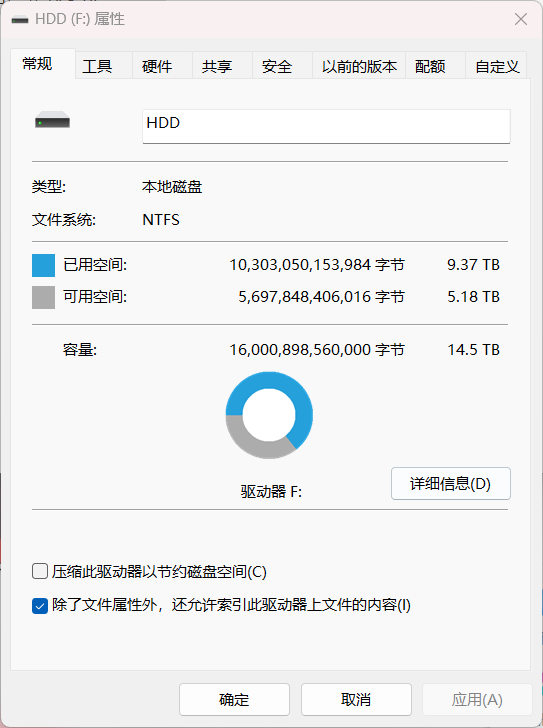Screen dimensions: 543x728
Task: Open the 硬件 tab
Action: click(x=157, y=66)
